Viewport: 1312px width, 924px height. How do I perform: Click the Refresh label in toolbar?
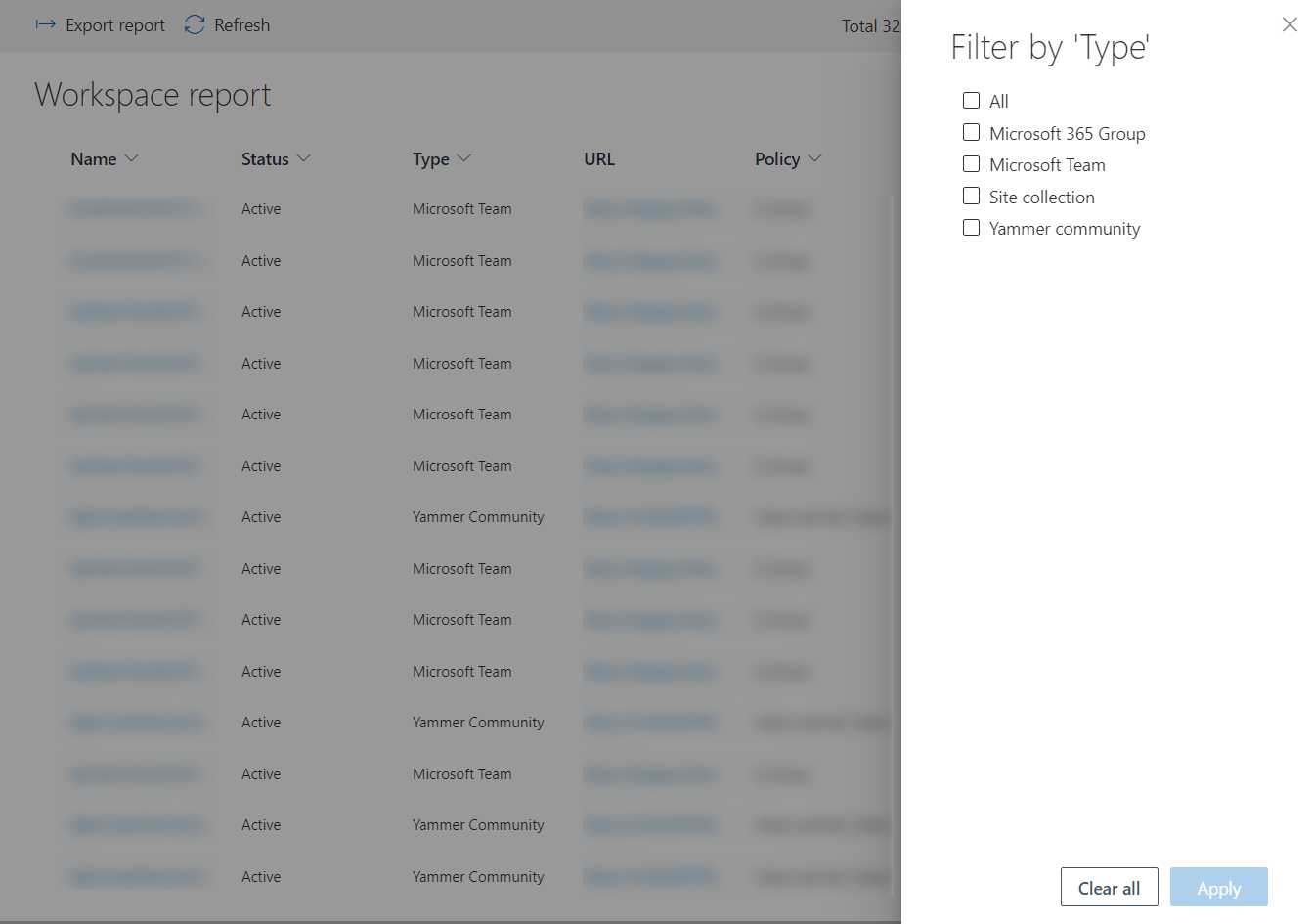241,25
